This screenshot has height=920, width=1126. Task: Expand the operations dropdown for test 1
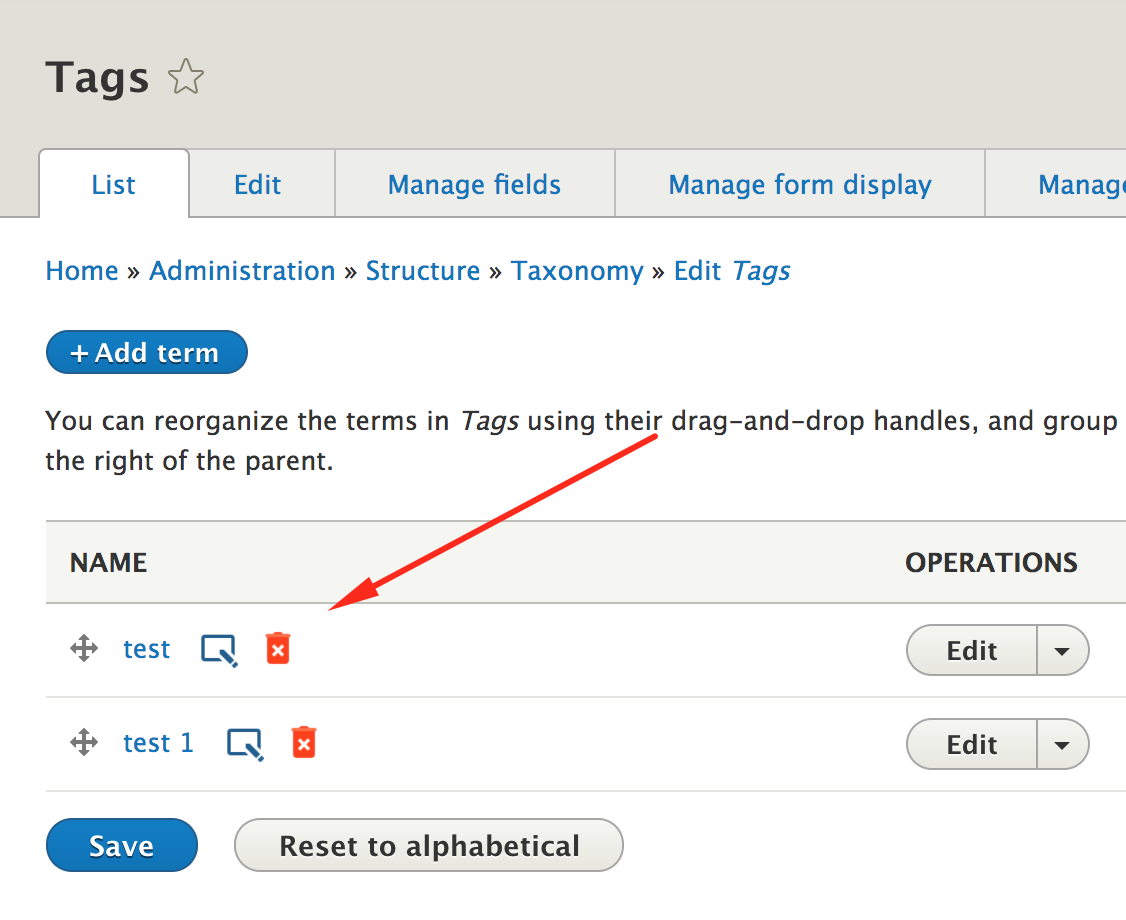point(1062,745)
